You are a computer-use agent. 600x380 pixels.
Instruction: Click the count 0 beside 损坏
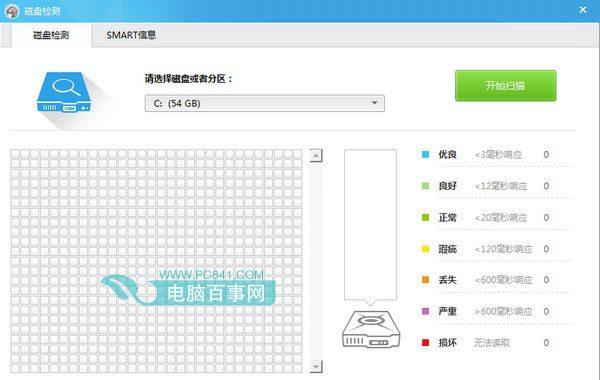coord(546,342)
